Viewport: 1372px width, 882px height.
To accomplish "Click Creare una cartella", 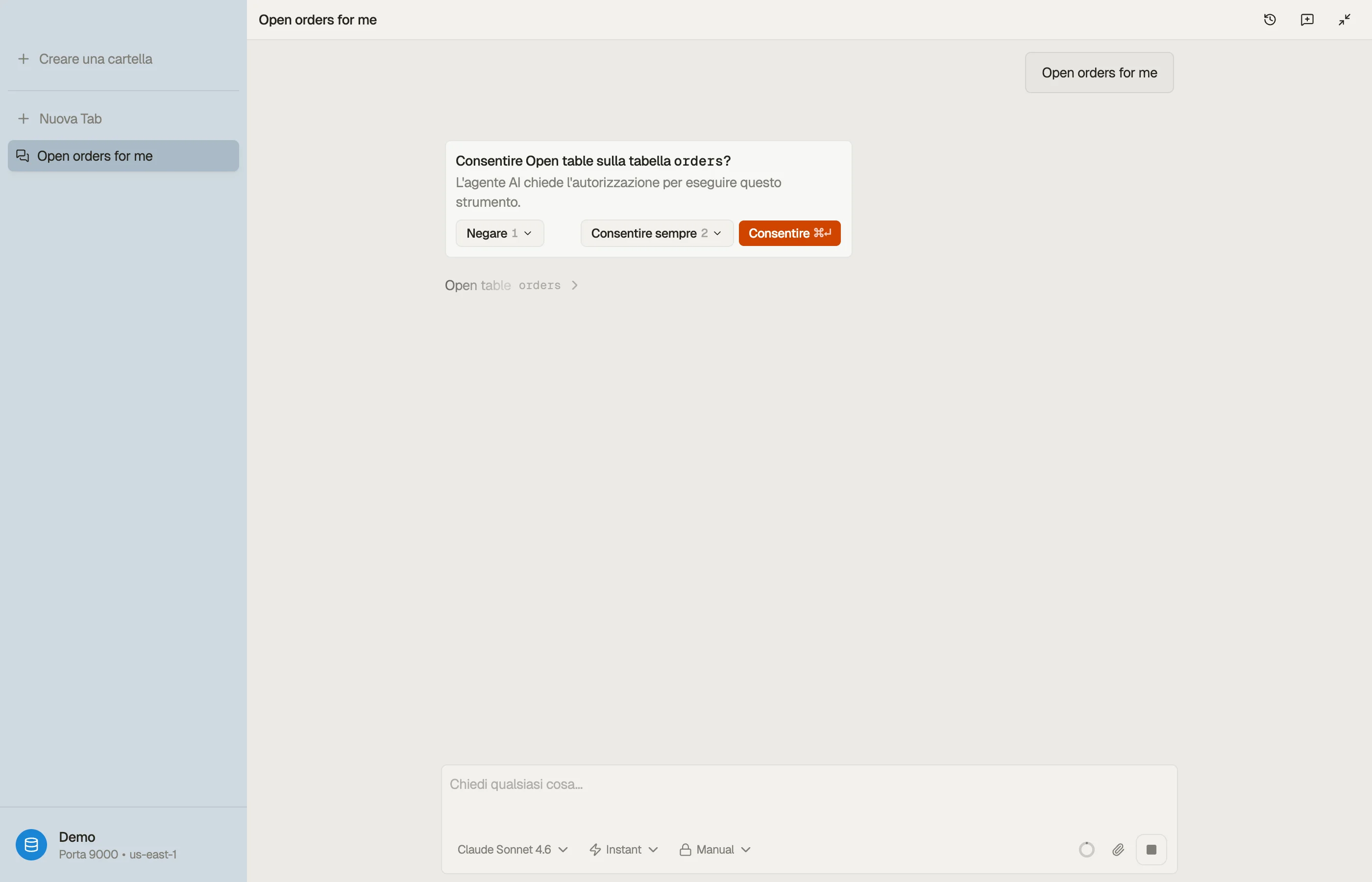I will coord(96,59).
